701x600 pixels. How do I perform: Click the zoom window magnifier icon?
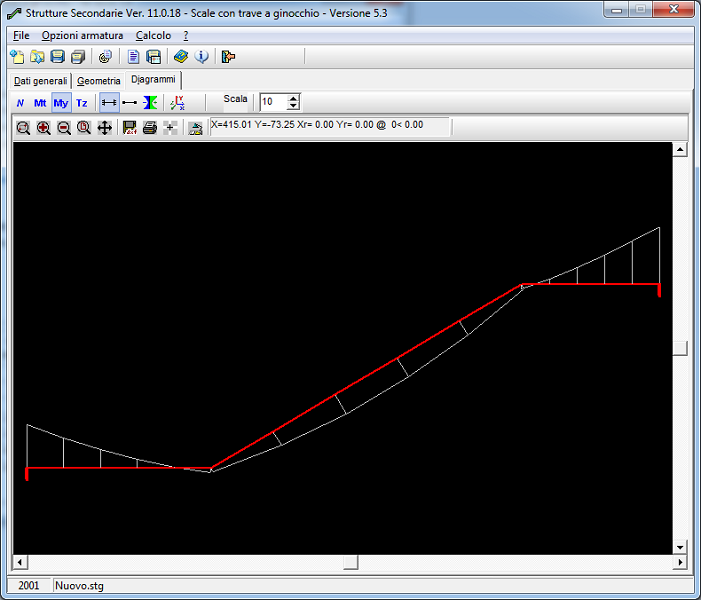[x=23, y=128]
